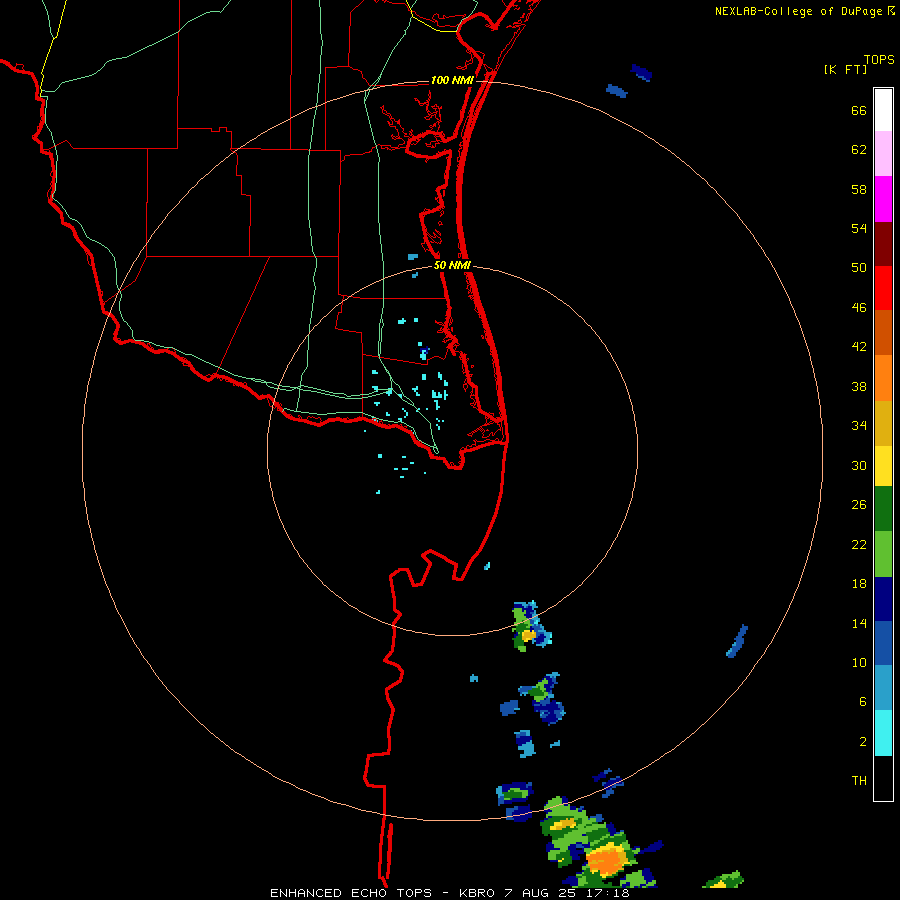The width and height of the screenshot is (900, 900).
Task: Click the K FT units label
Action: tap(845, 69)
